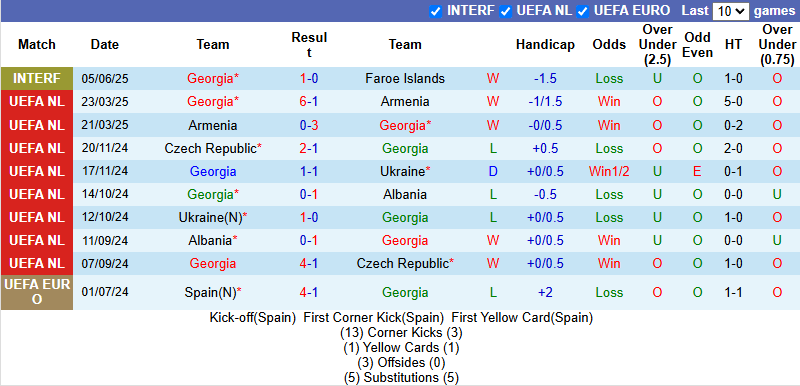This screenshot has height=386, width=800.
Task: Click the Faroe Islands team link
Action: (x=405, y=79)
